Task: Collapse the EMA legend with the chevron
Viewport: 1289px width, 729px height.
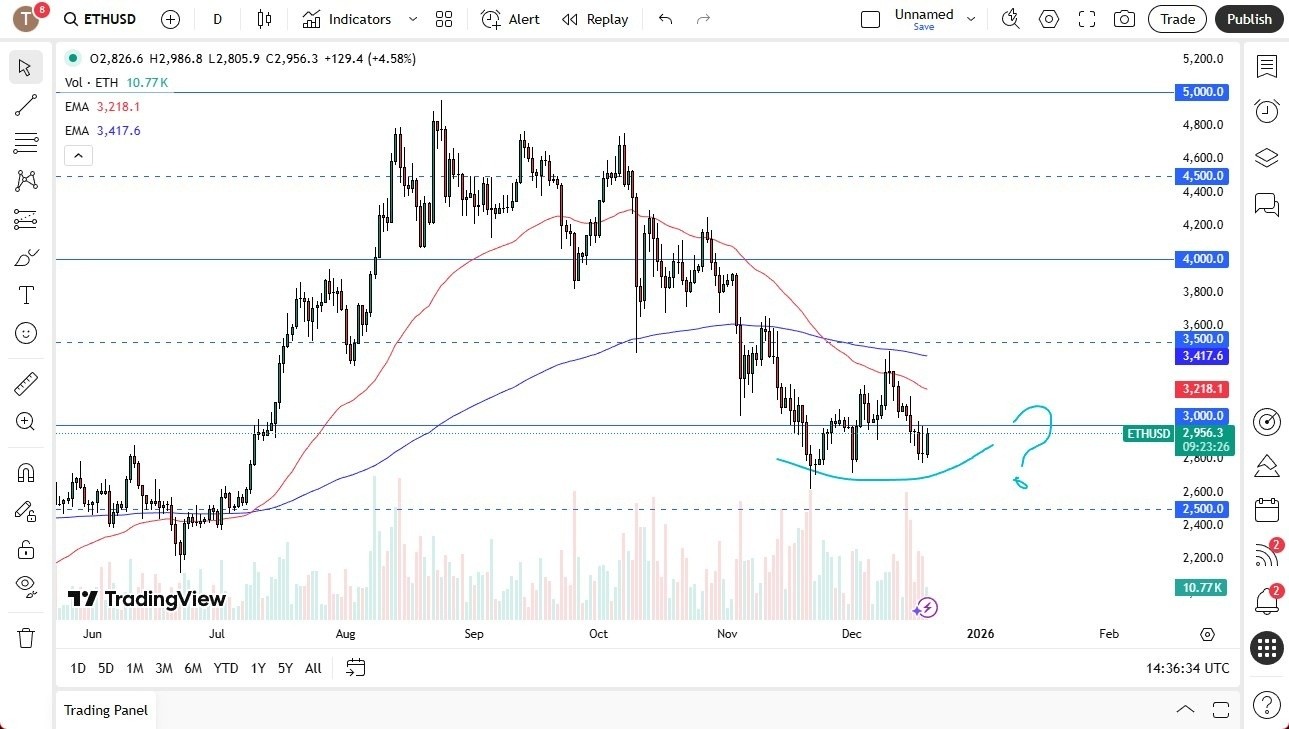Action: (x=78, y=155)
